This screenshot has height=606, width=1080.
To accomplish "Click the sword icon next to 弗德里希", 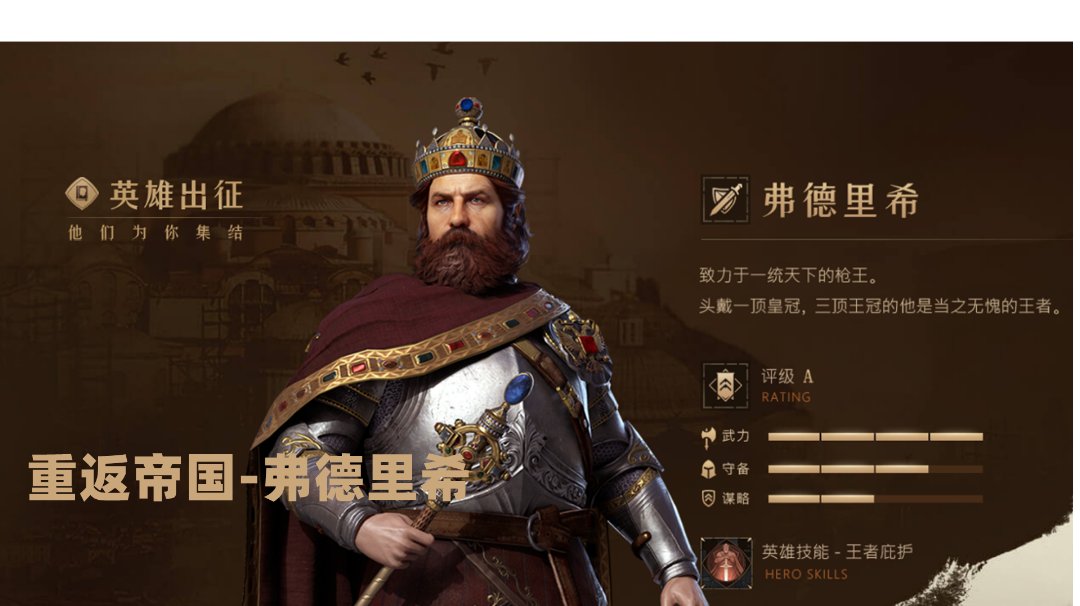I will (x=725, y=200).
